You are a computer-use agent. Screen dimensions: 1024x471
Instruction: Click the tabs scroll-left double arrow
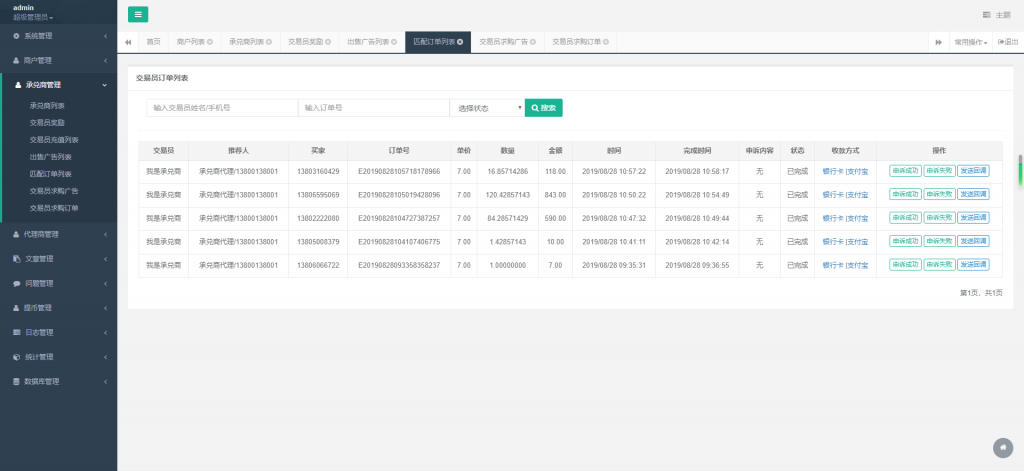128,42
